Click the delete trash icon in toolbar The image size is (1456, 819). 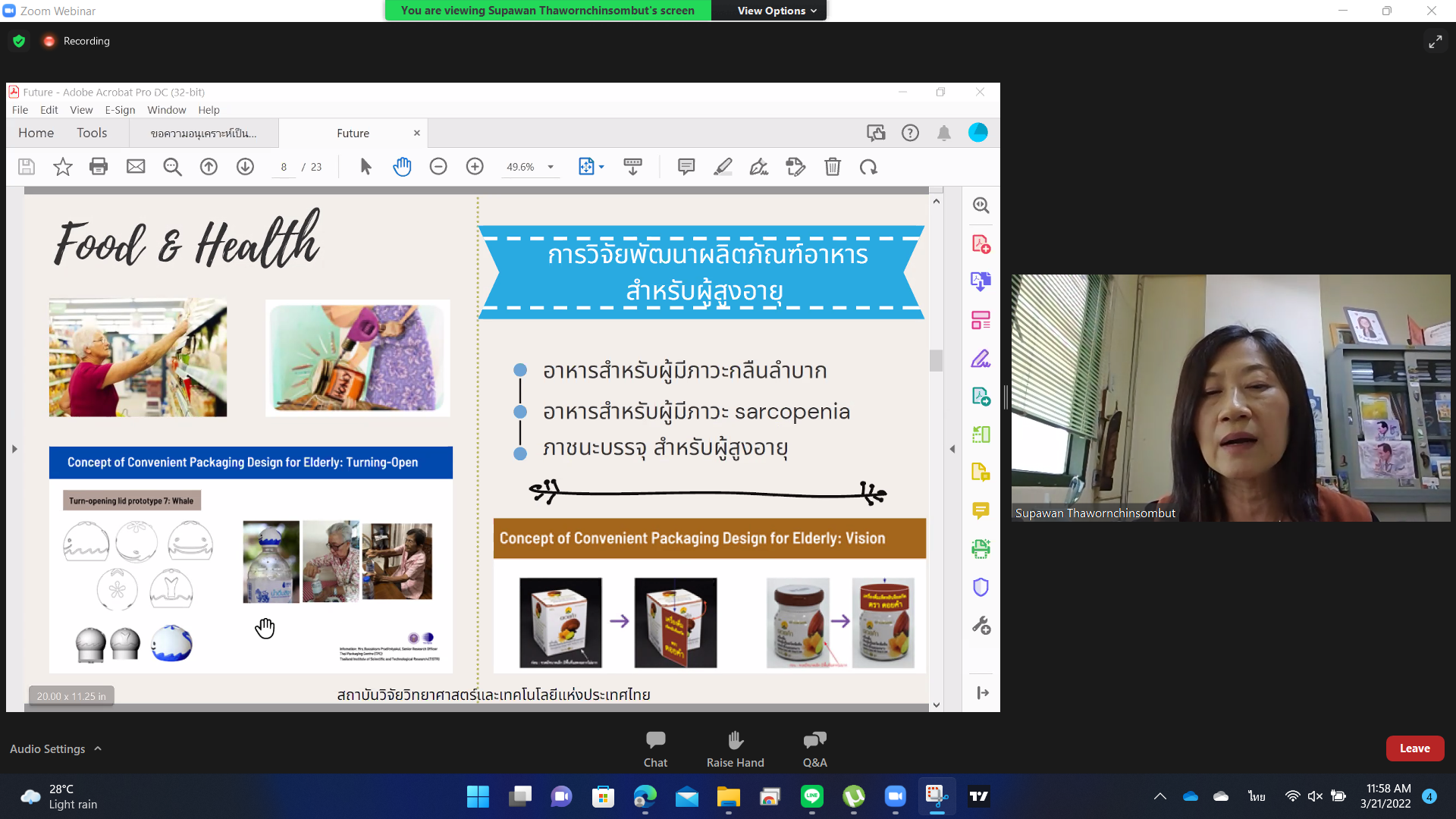(833, 167)
